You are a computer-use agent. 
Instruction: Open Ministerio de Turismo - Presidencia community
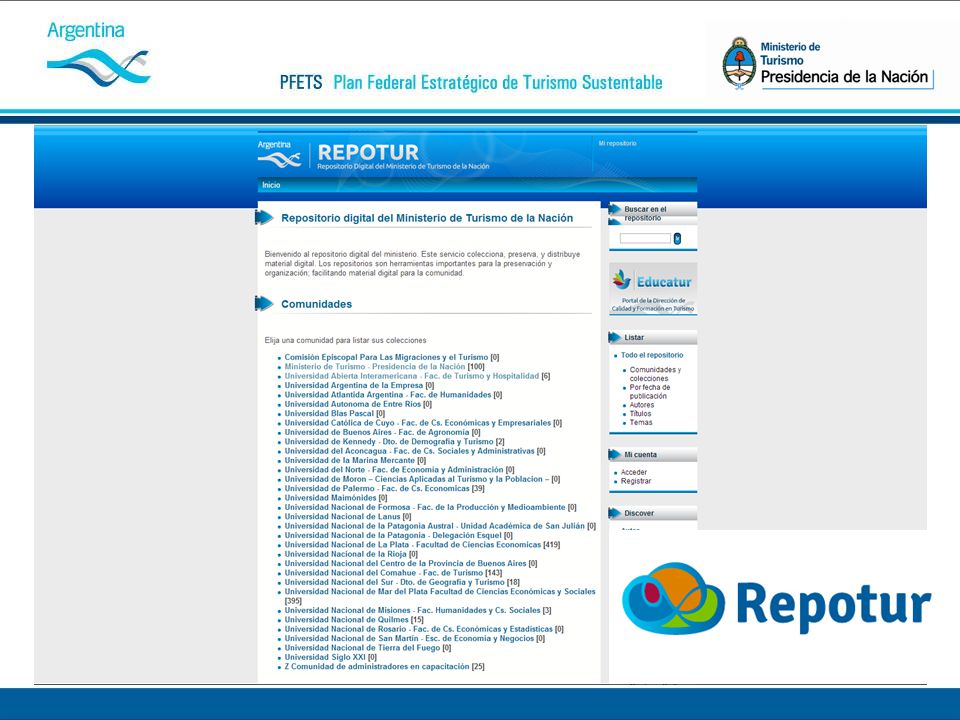coord(375,367)
